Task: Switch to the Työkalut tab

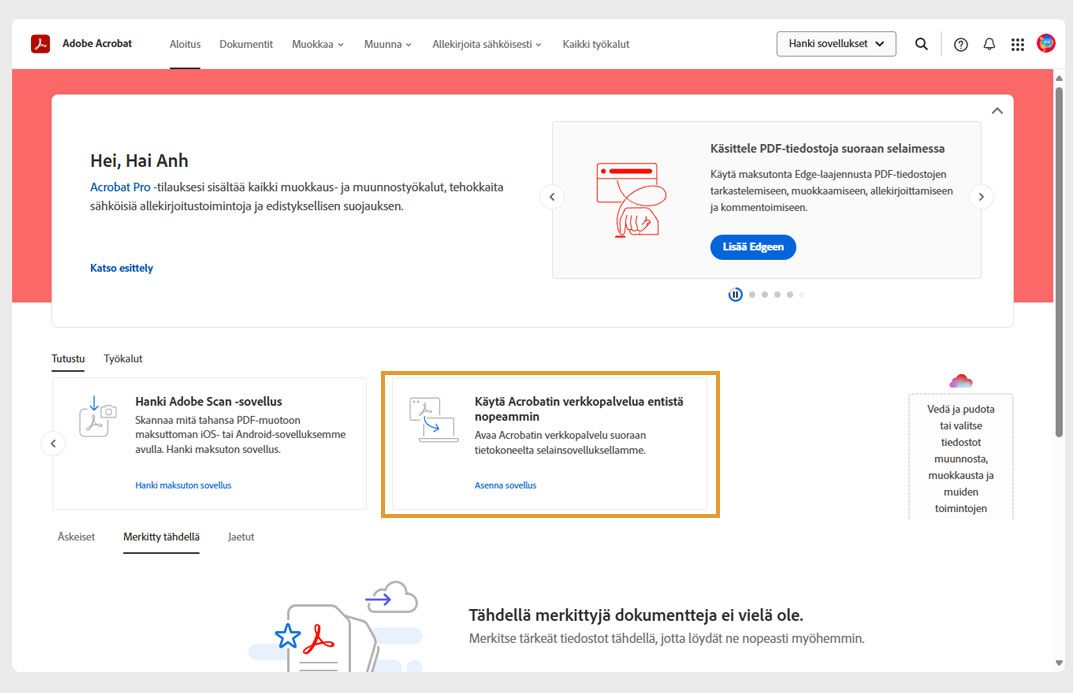Action: [123, 358]
